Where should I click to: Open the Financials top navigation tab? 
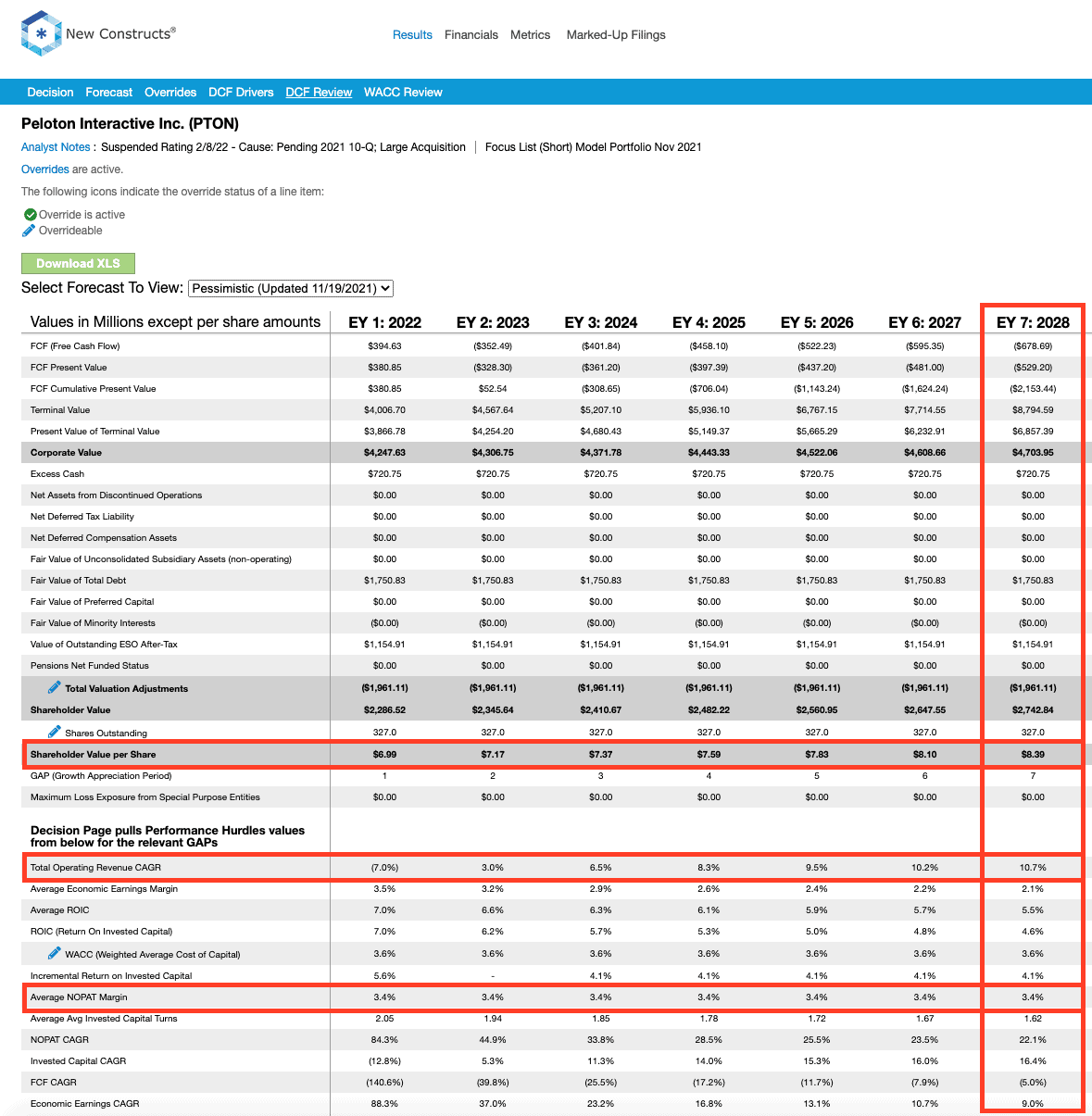point(471,35)
